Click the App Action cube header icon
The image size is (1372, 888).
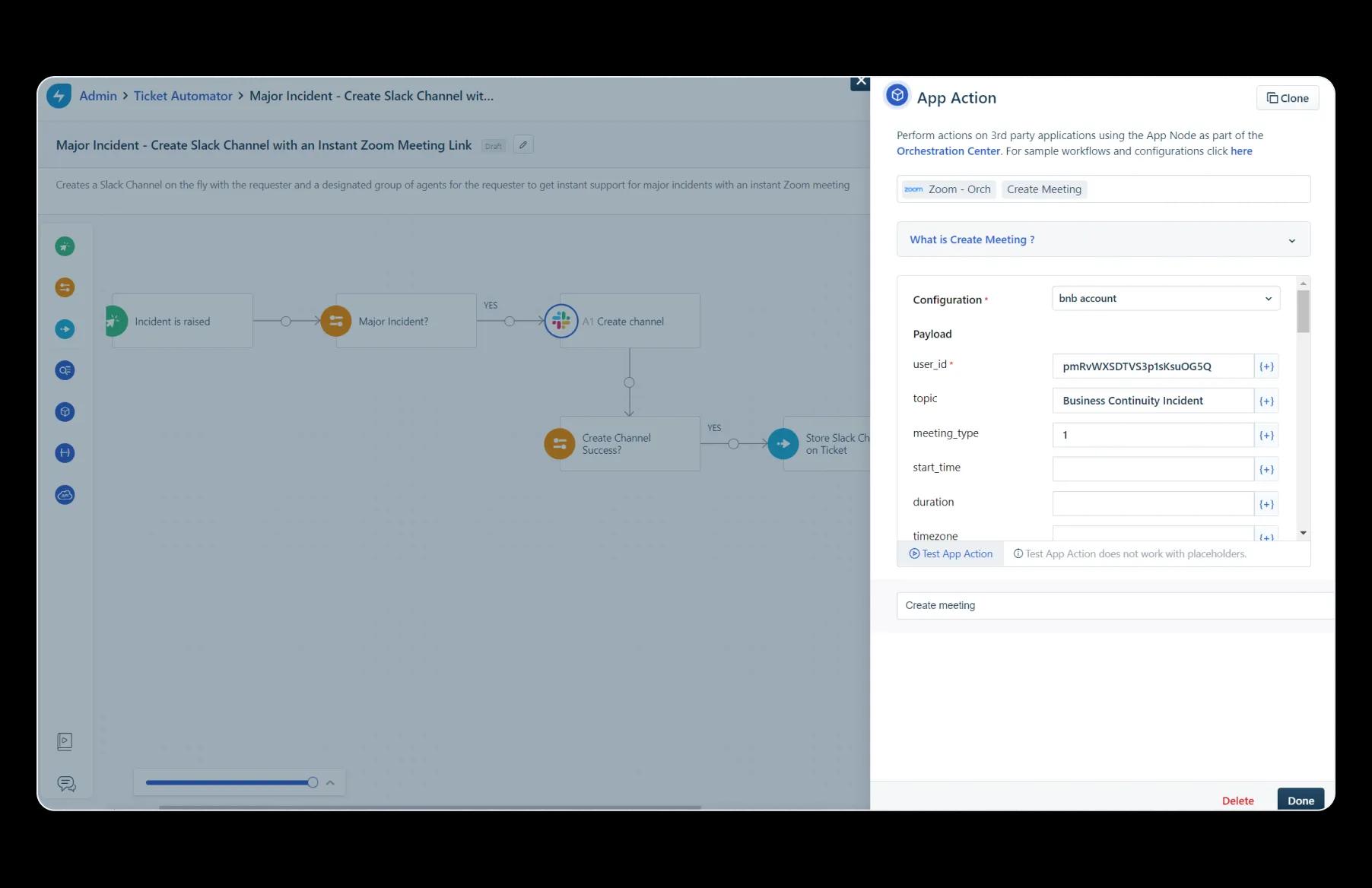click(897, 96)
